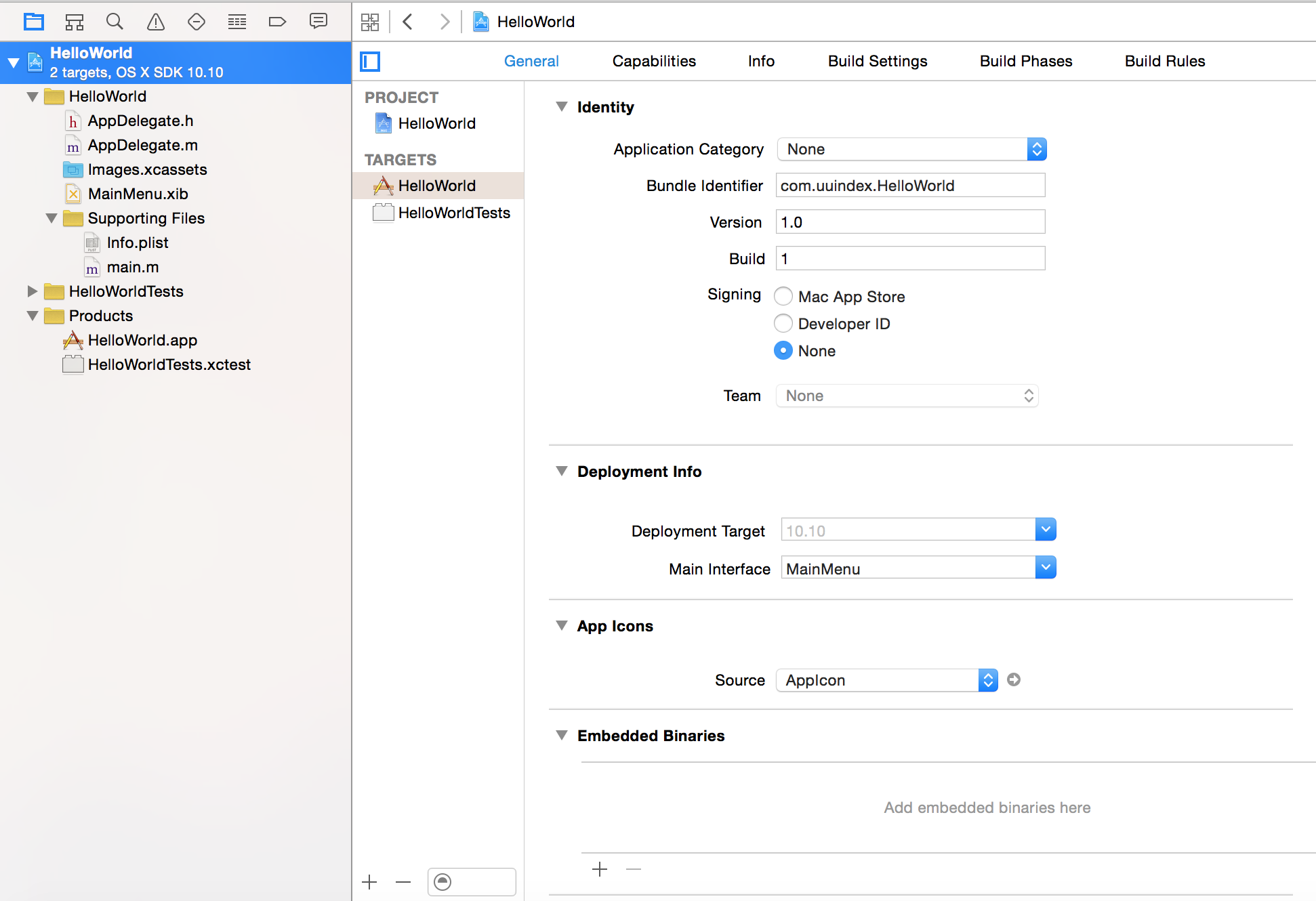Switch to the Build Settings tab
The image size is (1316, 901).
pos(877,61)
